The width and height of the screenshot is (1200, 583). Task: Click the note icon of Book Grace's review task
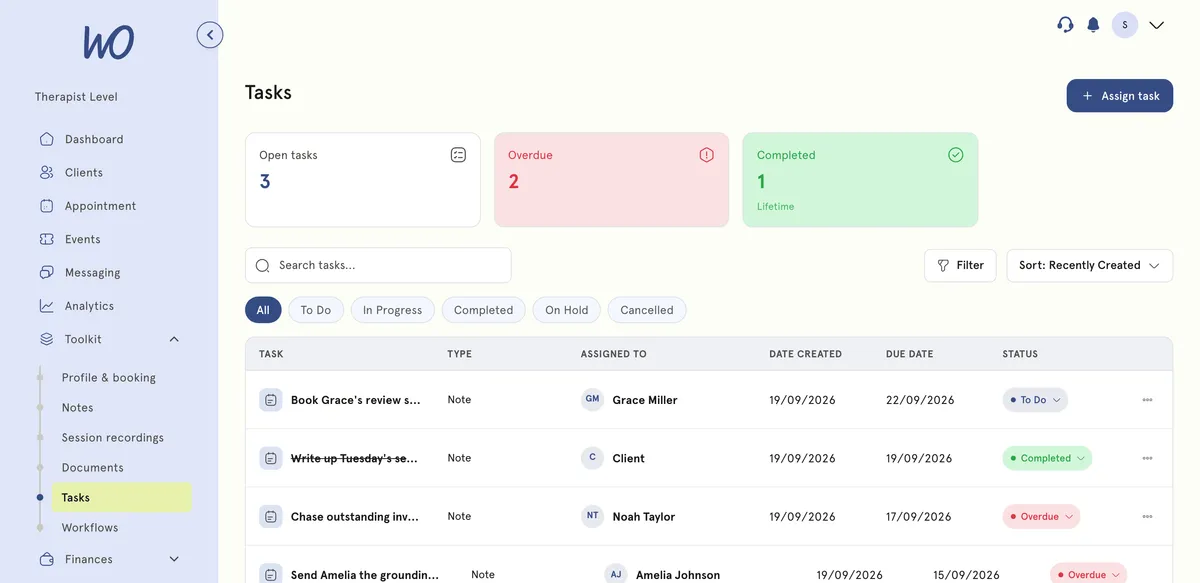[x=270, y=400]
